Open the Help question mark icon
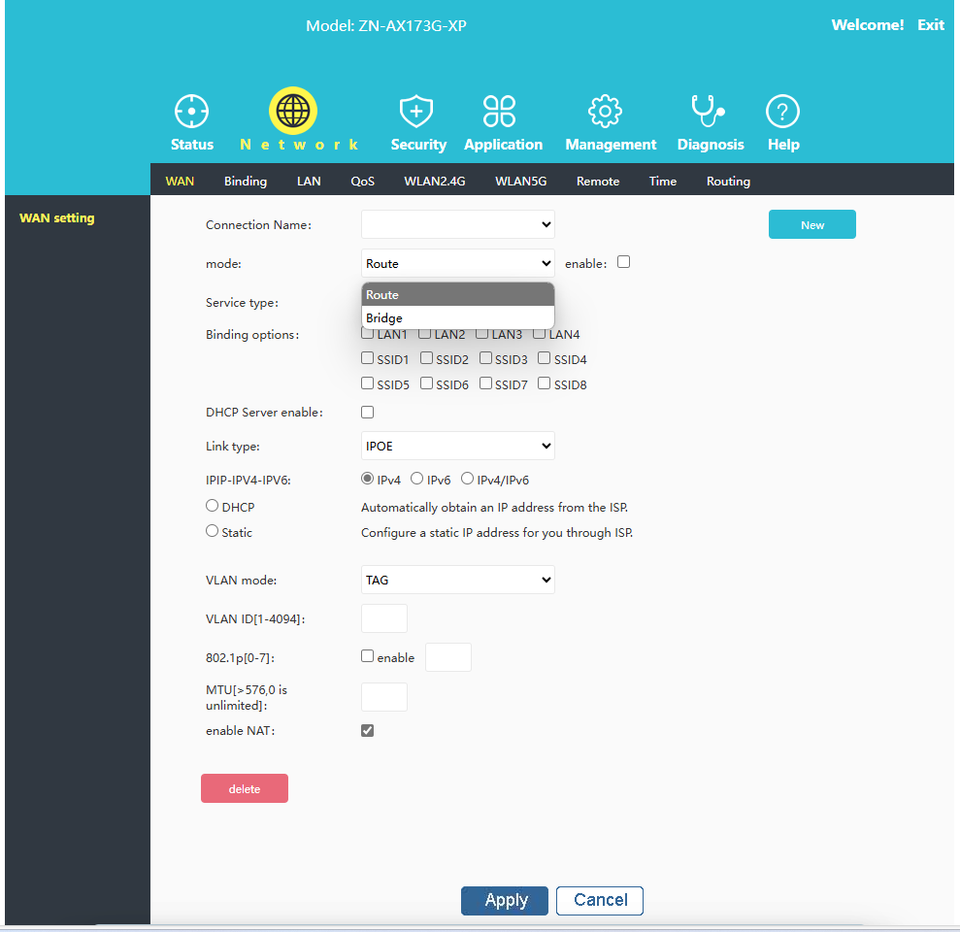 782,111
